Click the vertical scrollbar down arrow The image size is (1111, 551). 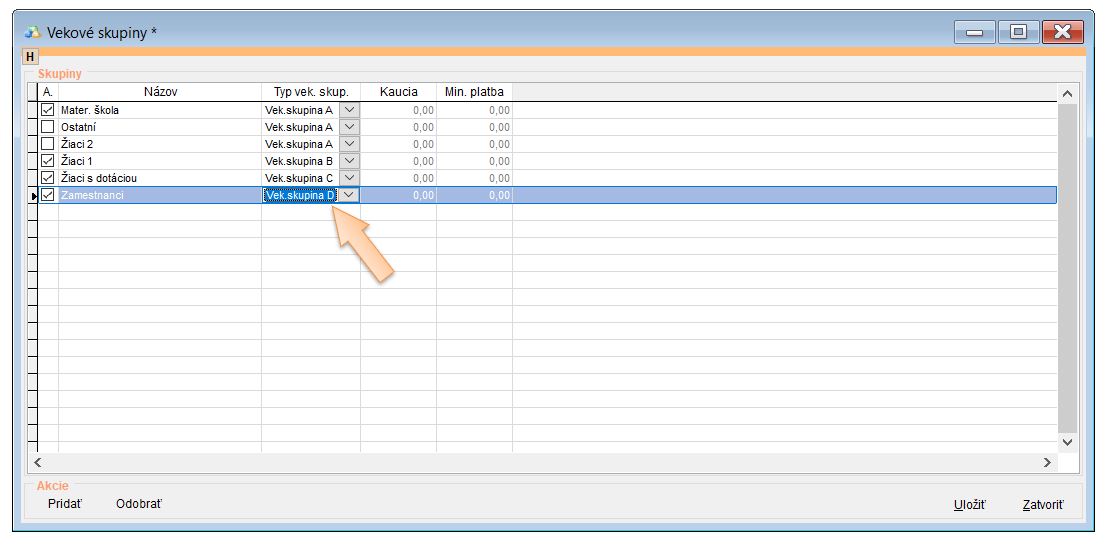pos(1067,441)
